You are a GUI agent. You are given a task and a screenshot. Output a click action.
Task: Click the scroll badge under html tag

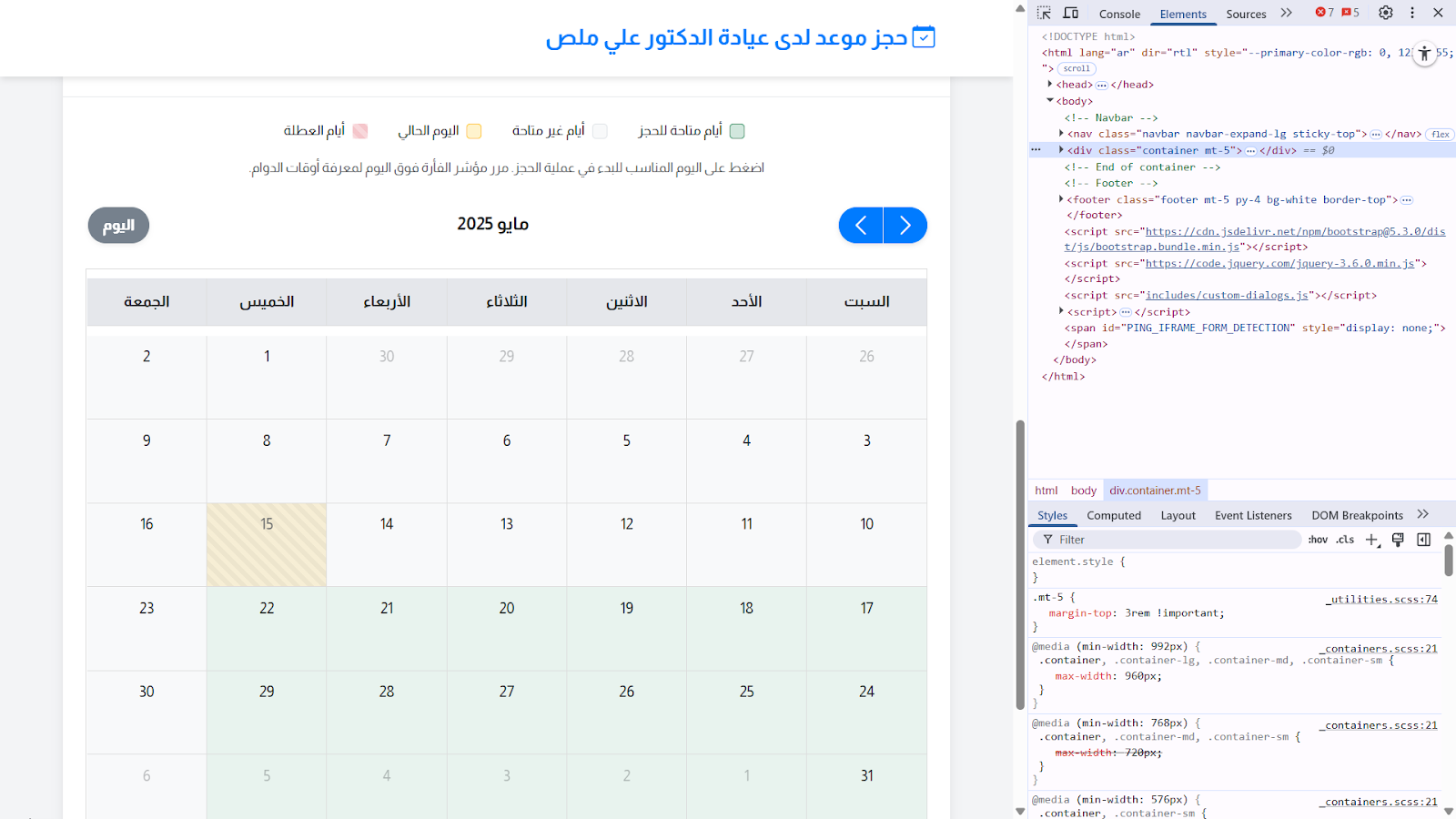[1077, 68]
